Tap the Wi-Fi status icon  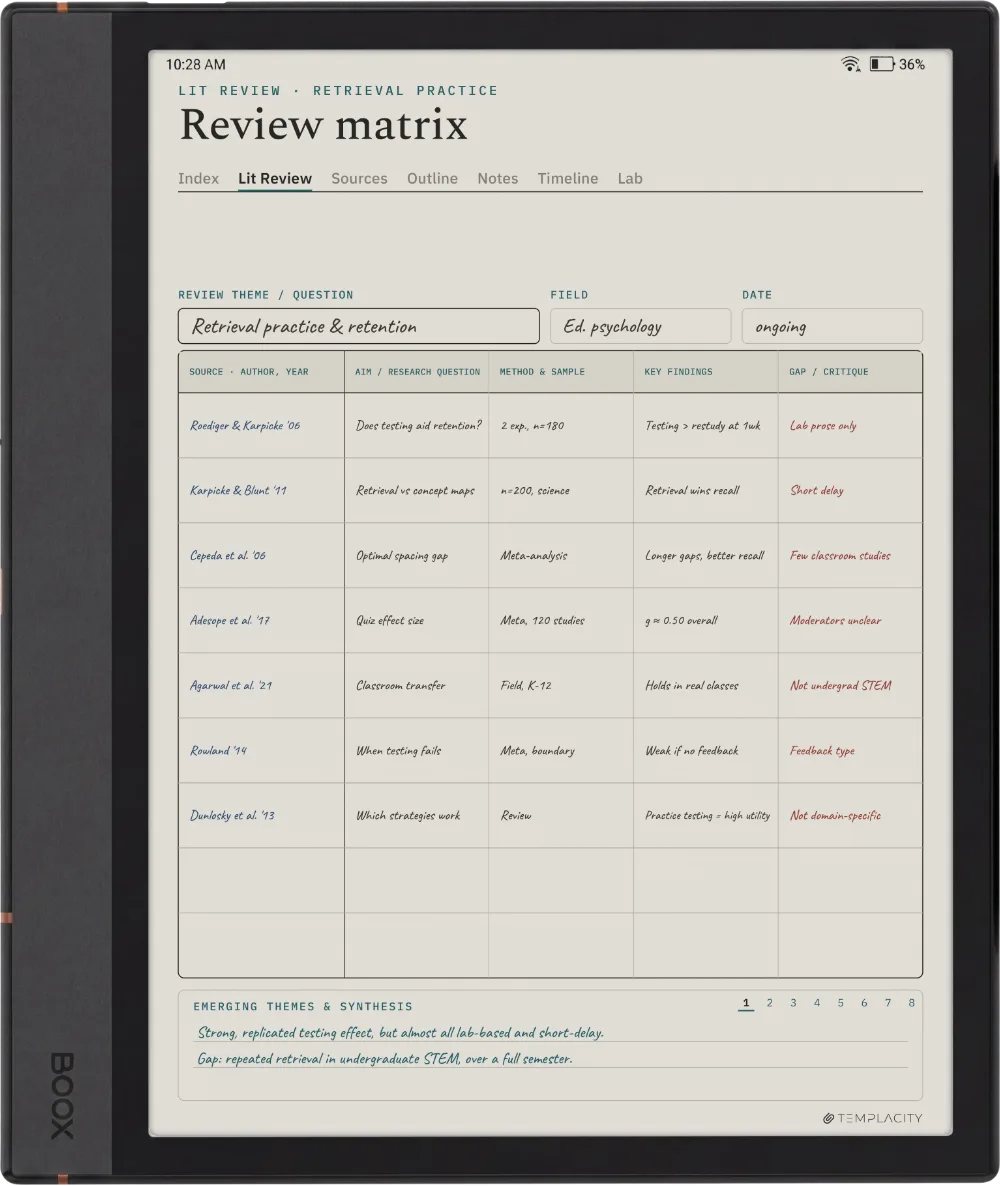coord(850,64)
